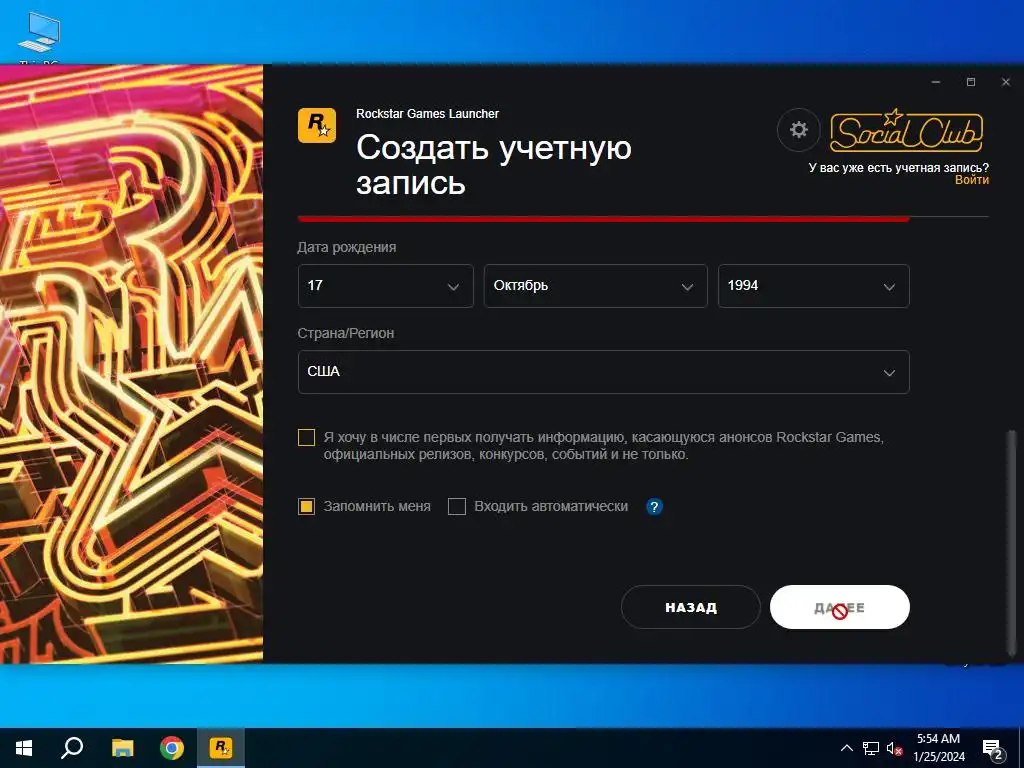Open the launcher settings gear icon
The image size is (1024, 768).
tap(798, 129)
